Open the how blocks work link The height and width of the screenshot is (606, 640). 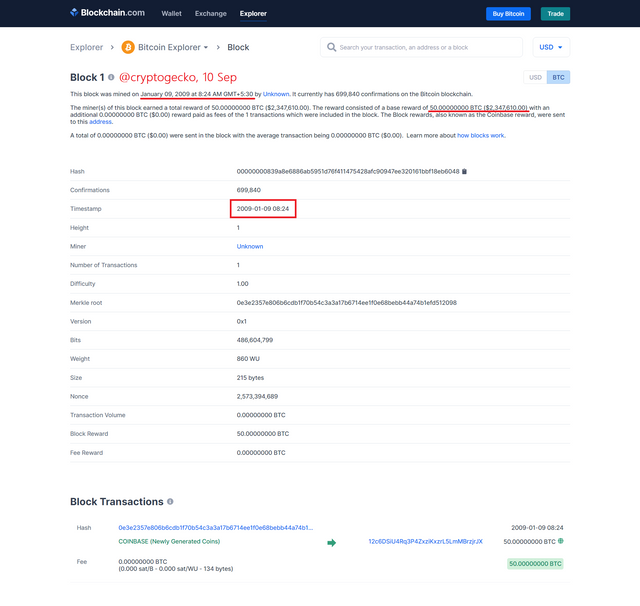(481, 135)
